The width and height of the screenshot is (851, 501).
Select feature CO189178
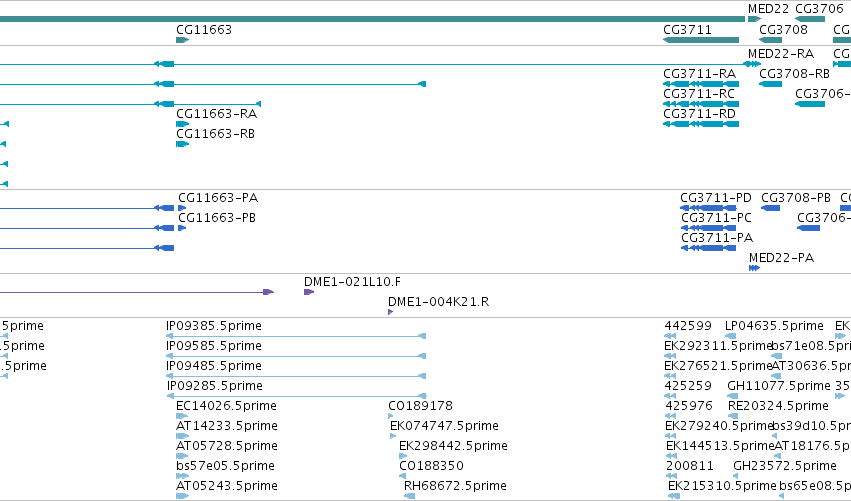tap(420, 406)
